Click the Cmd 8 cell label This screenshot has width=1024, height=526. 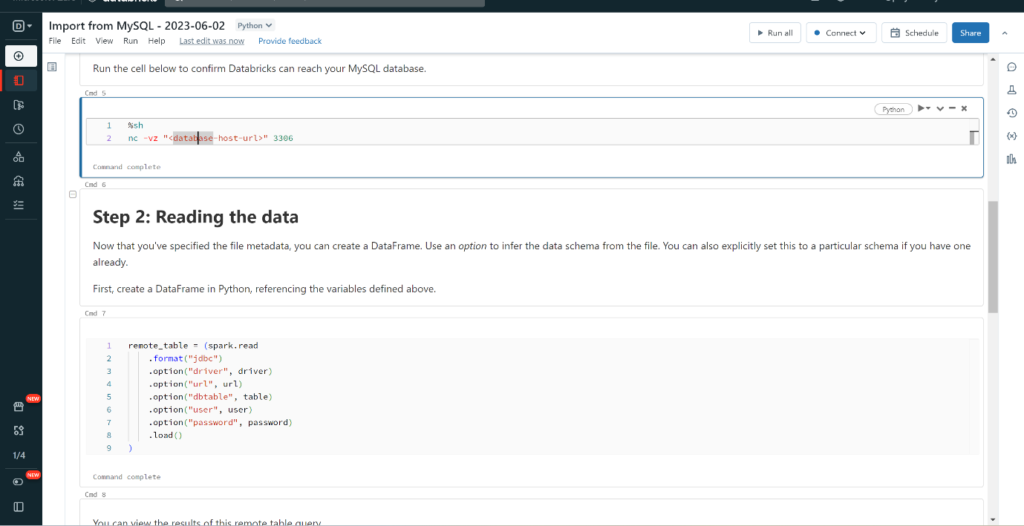pyautogui.click(x=95, y=494)
